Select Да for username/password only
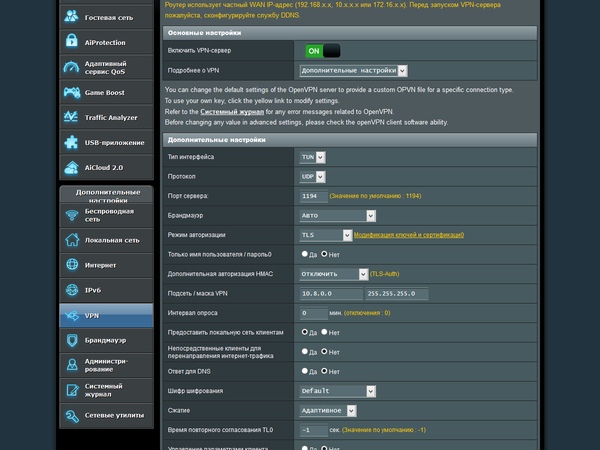Viewport: 600px width, 450px height. pos(305,254)
